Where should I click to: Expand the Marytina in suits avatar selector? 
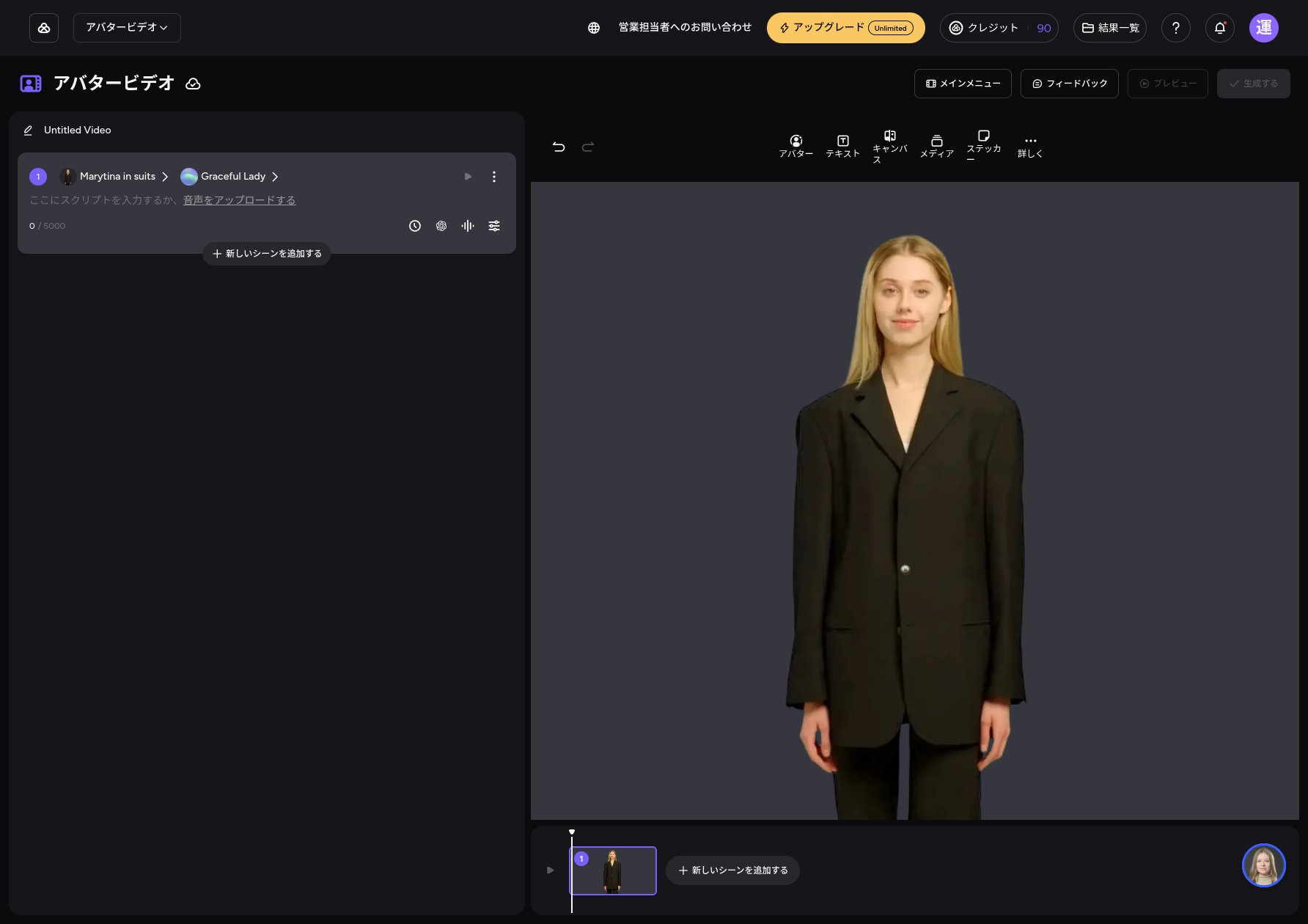pyautogui.click(x=115, y=177)
